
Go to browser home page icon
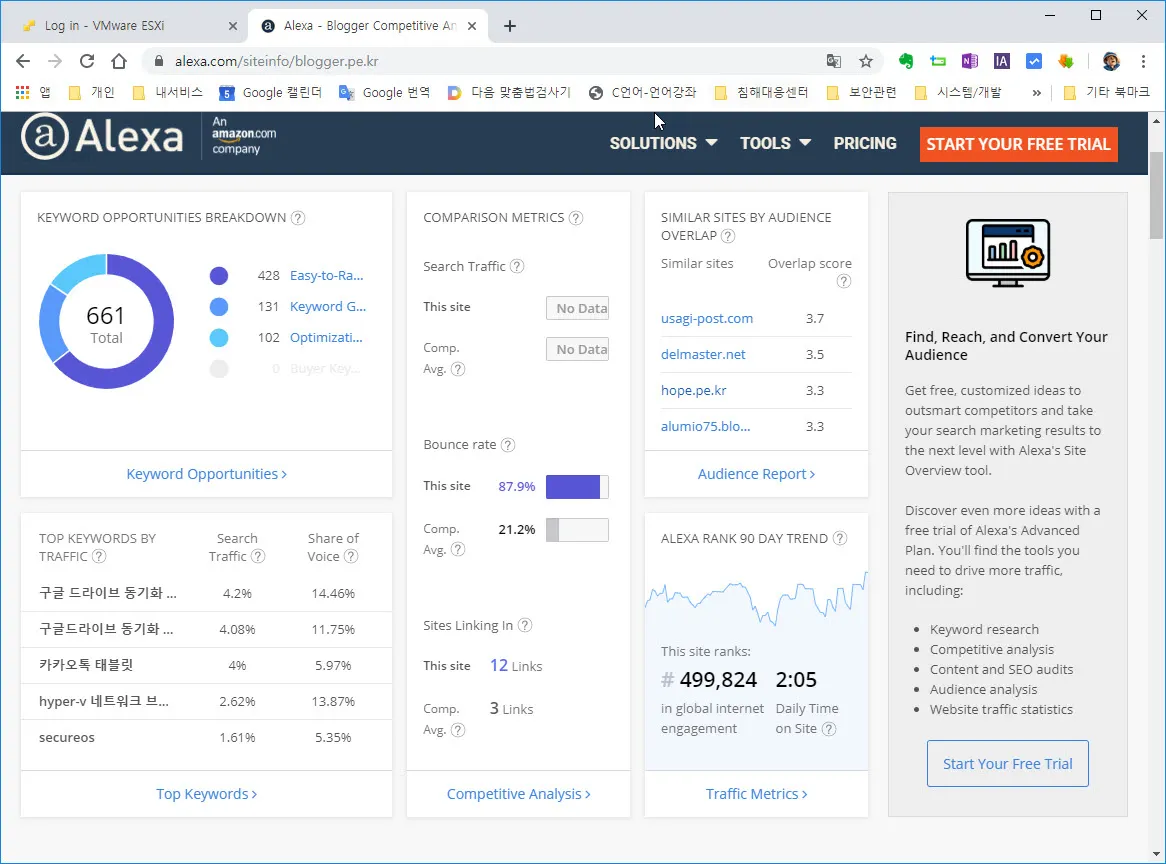pos(119,61)
